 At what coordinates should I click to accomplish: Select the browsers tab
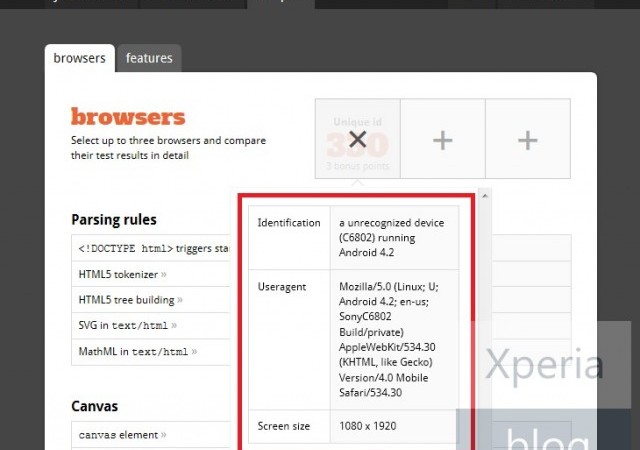point(79,58)
